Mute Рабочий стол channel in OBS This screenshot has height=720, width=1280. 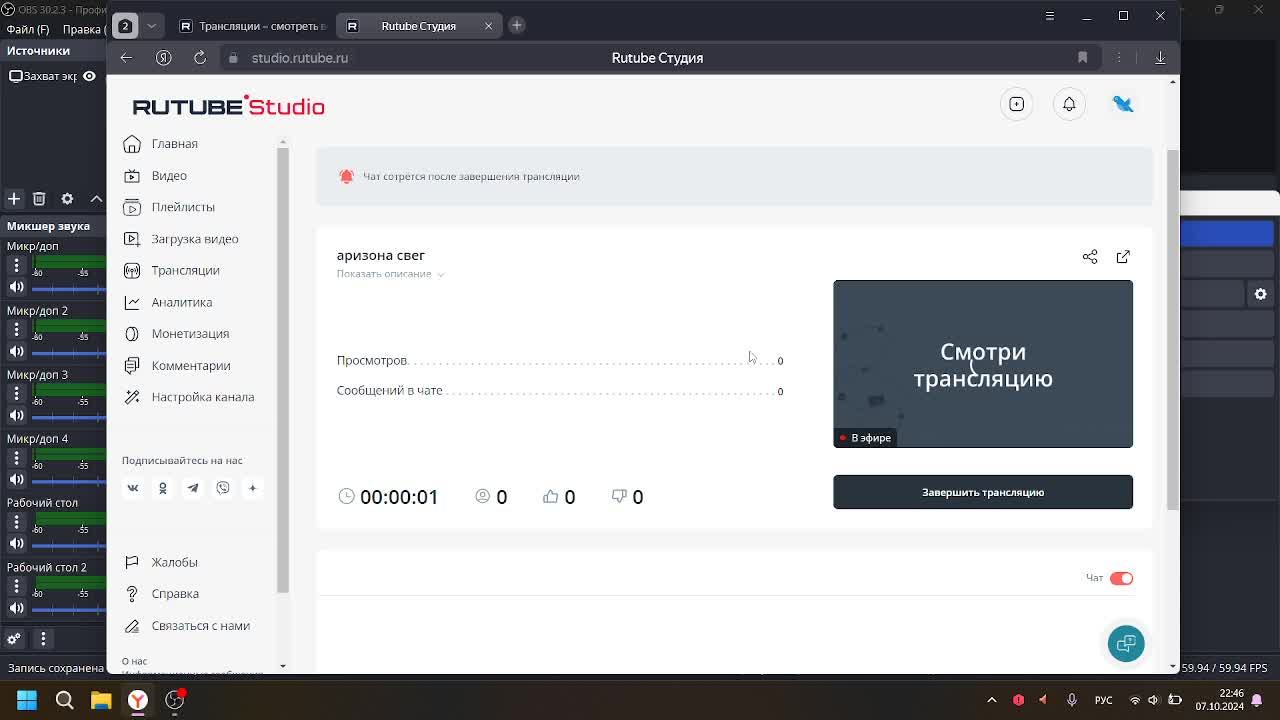pyautogui.click(x=16, y=544)
